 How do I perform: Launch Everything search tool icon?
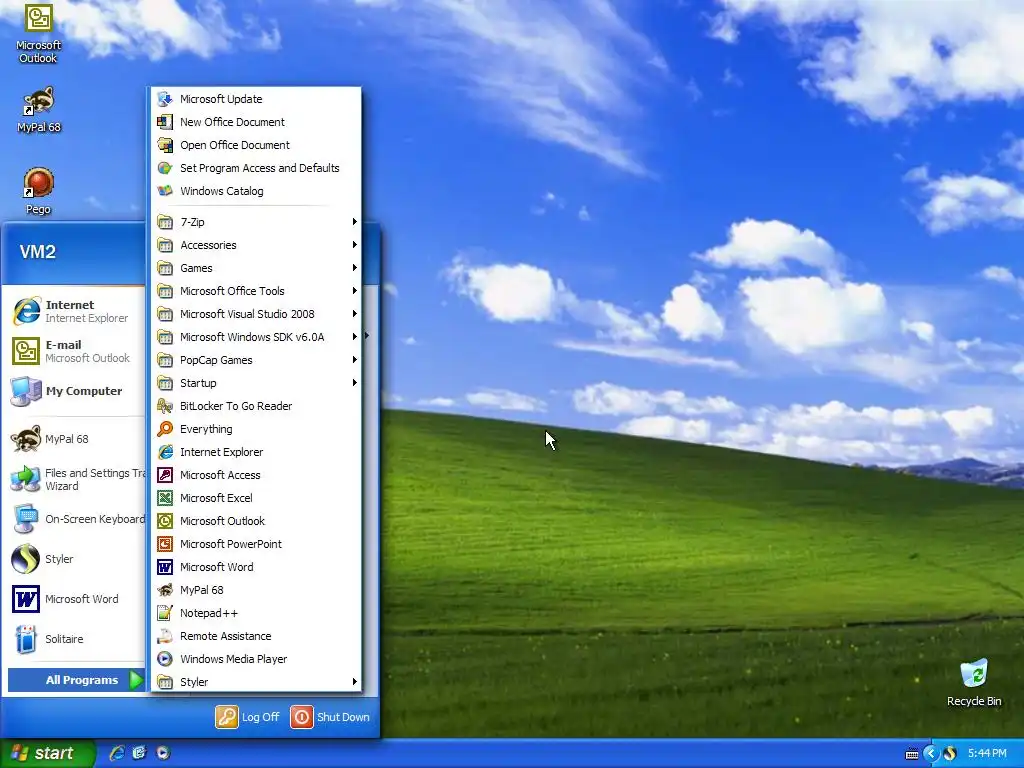pyautogui.click(x=165, y=429)
